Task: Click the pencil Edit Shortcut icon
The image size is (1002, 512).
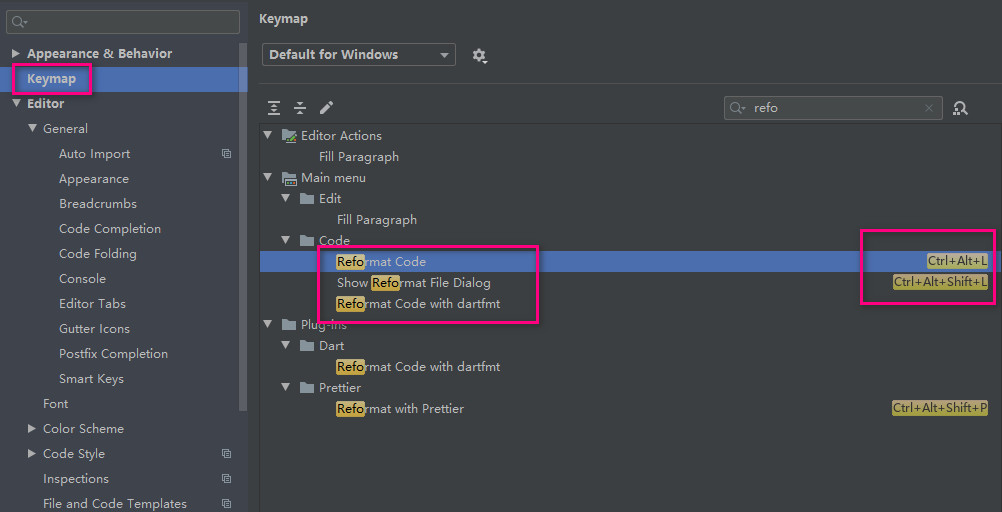Action: point(327,107)
